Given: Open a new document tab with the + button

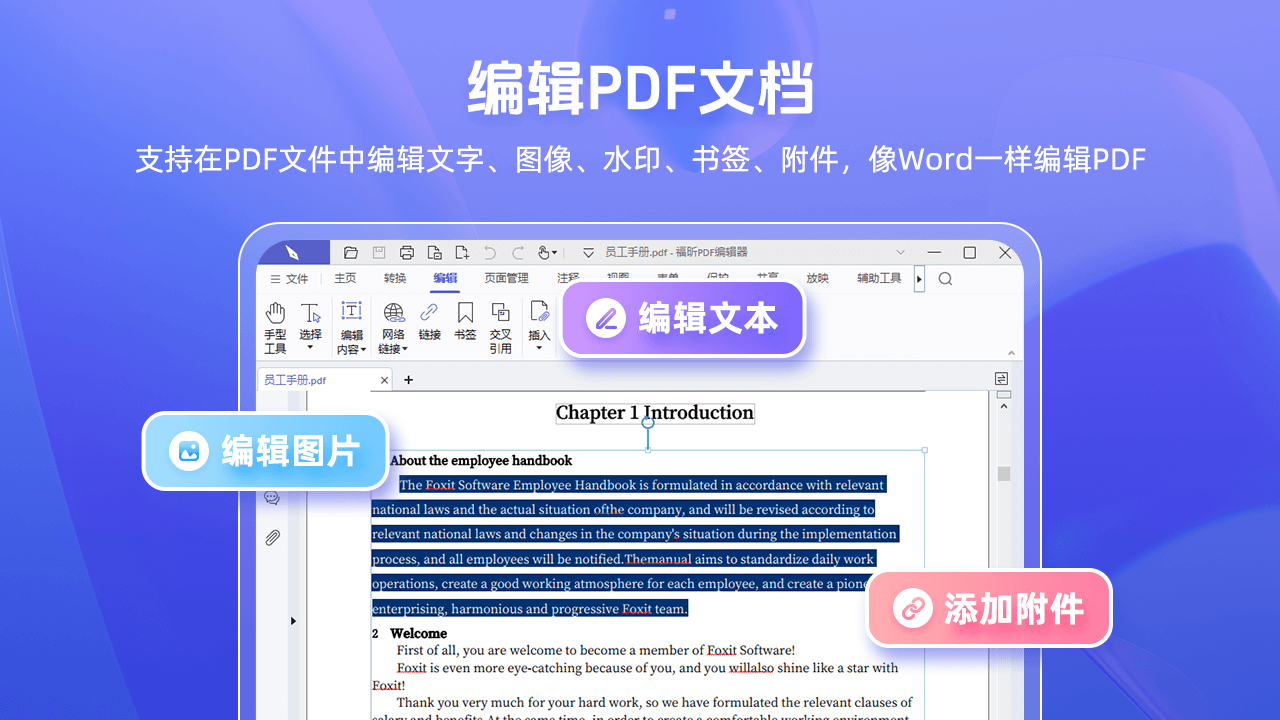Looking at the screenshot, I should [x=408, y=381].
